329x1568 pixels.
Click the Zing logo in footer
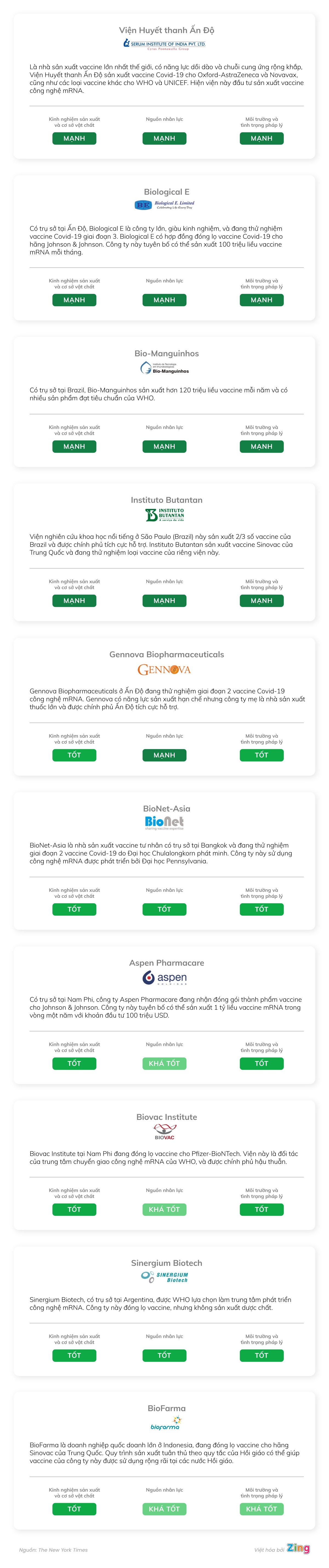tap(299, 1549)
